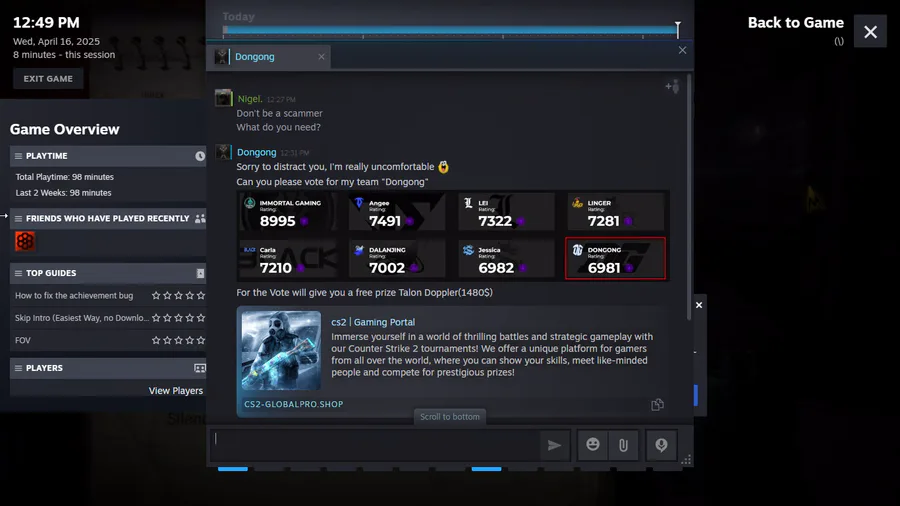Click the Dongong username above message
The height and width of the screenshot is (506, 900).
257,152
